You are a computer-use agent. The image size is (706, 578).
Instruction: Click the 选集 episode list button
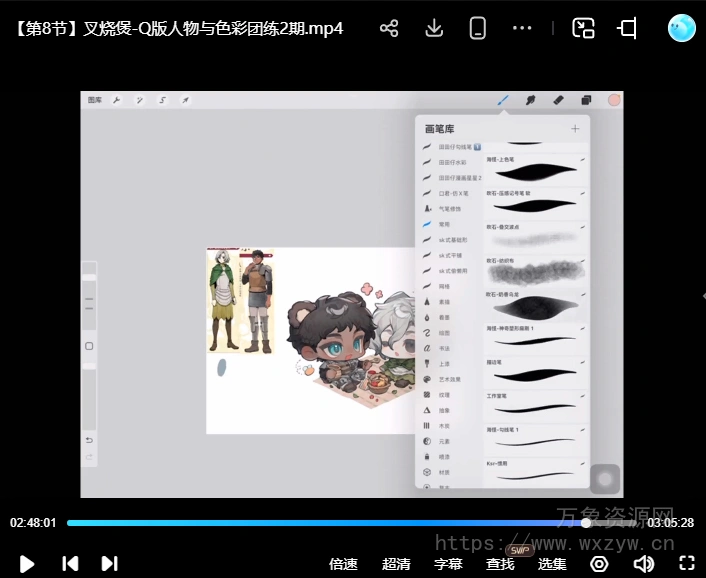[552, 564]
